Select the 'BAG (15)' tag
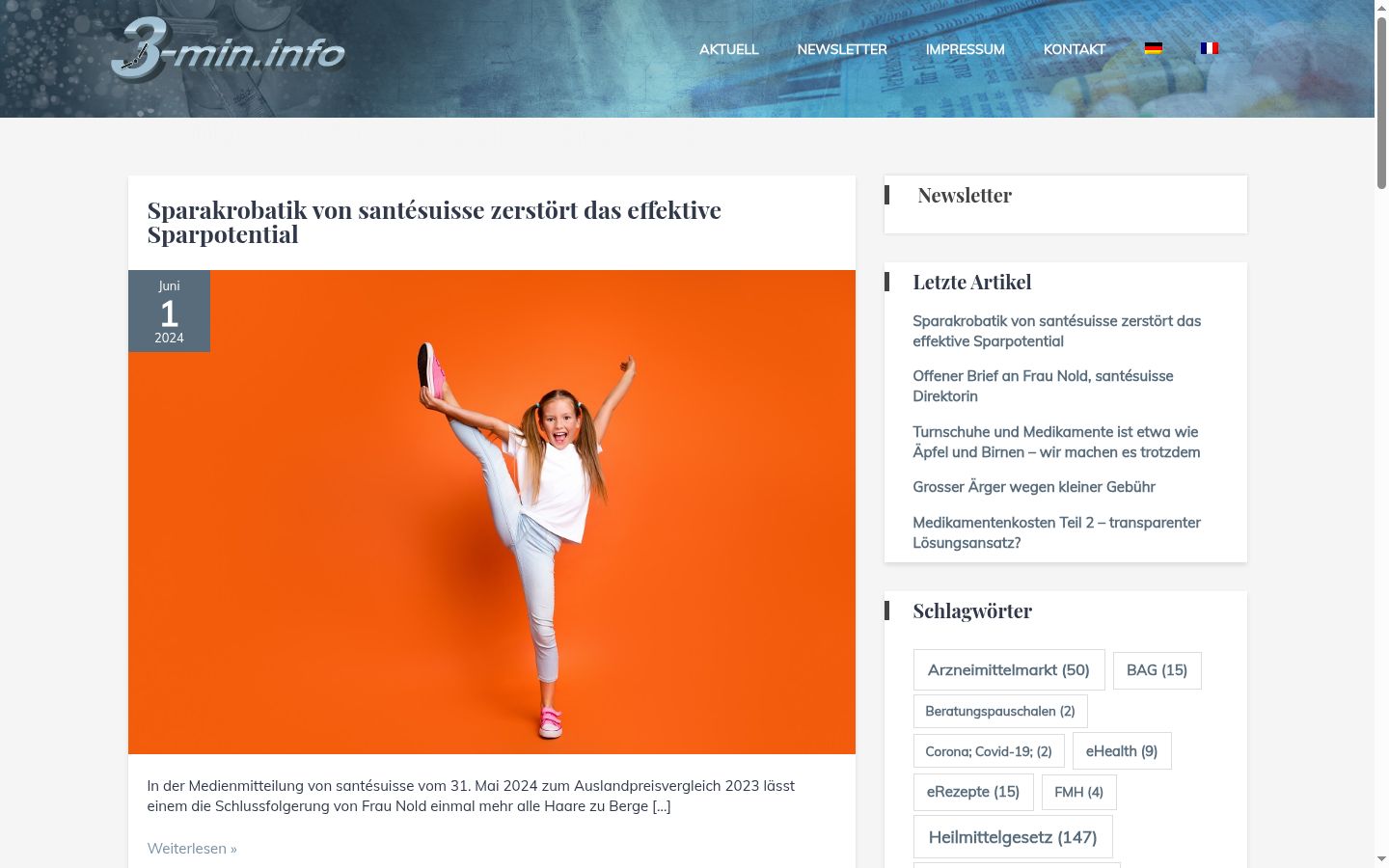This screenshot has width=1389, height=868. (1157, 670)
